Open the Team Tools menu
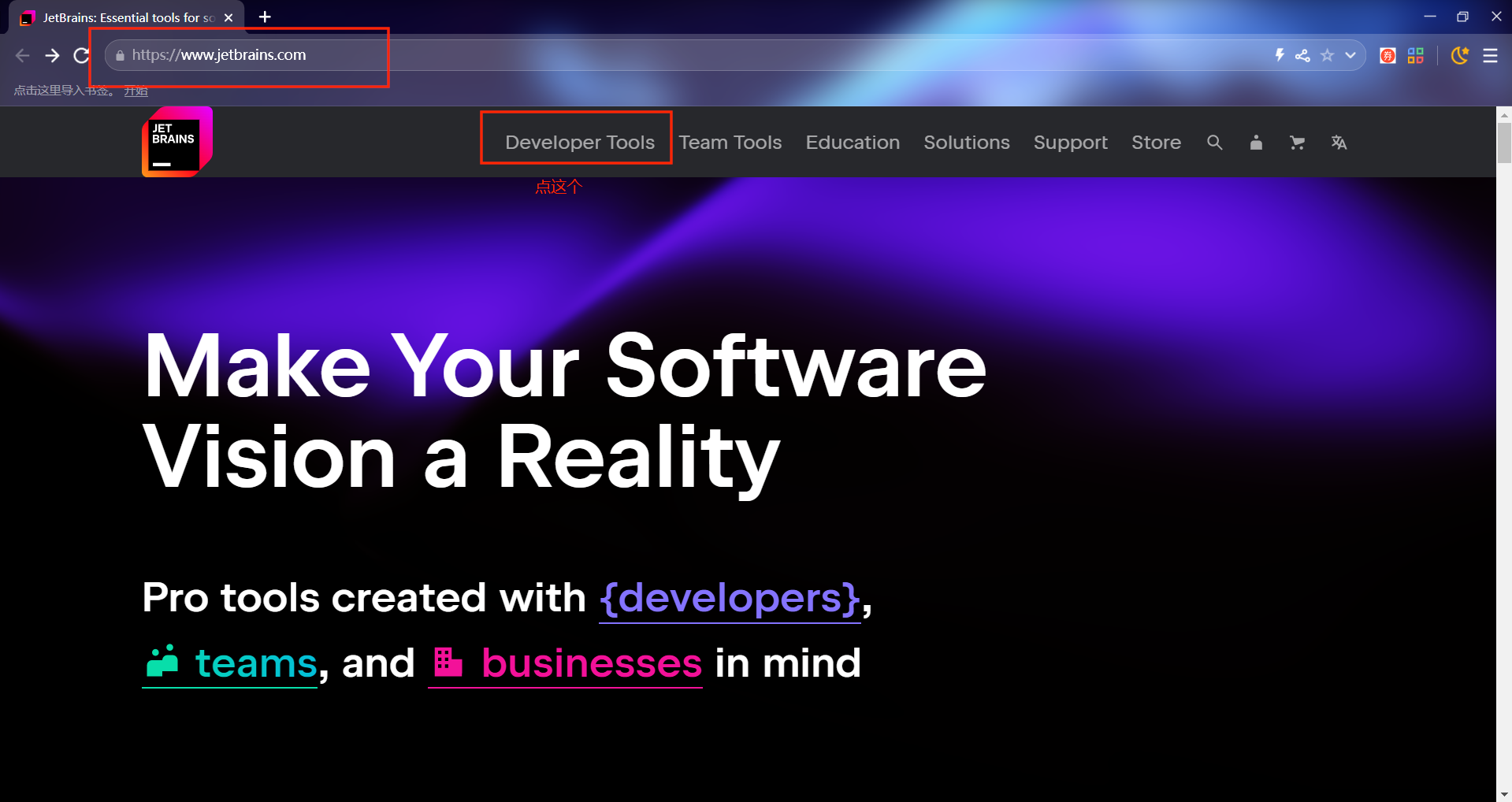1512x802 pixels. click(x=730, y=143)
